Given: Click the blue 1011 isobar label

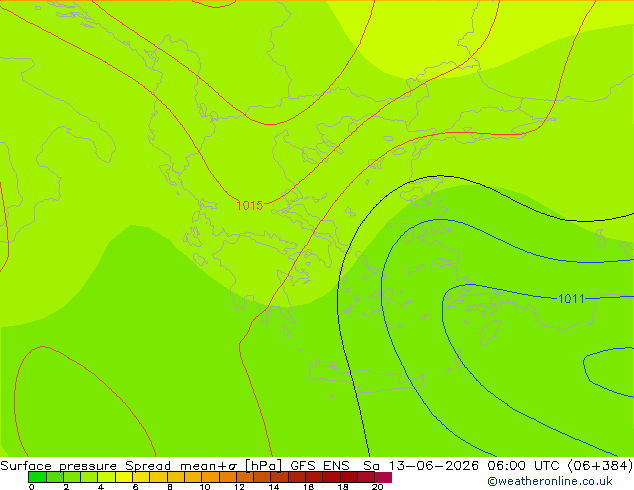Looking at the screenshot, I should pyautogui.click(x=571, y=299).
